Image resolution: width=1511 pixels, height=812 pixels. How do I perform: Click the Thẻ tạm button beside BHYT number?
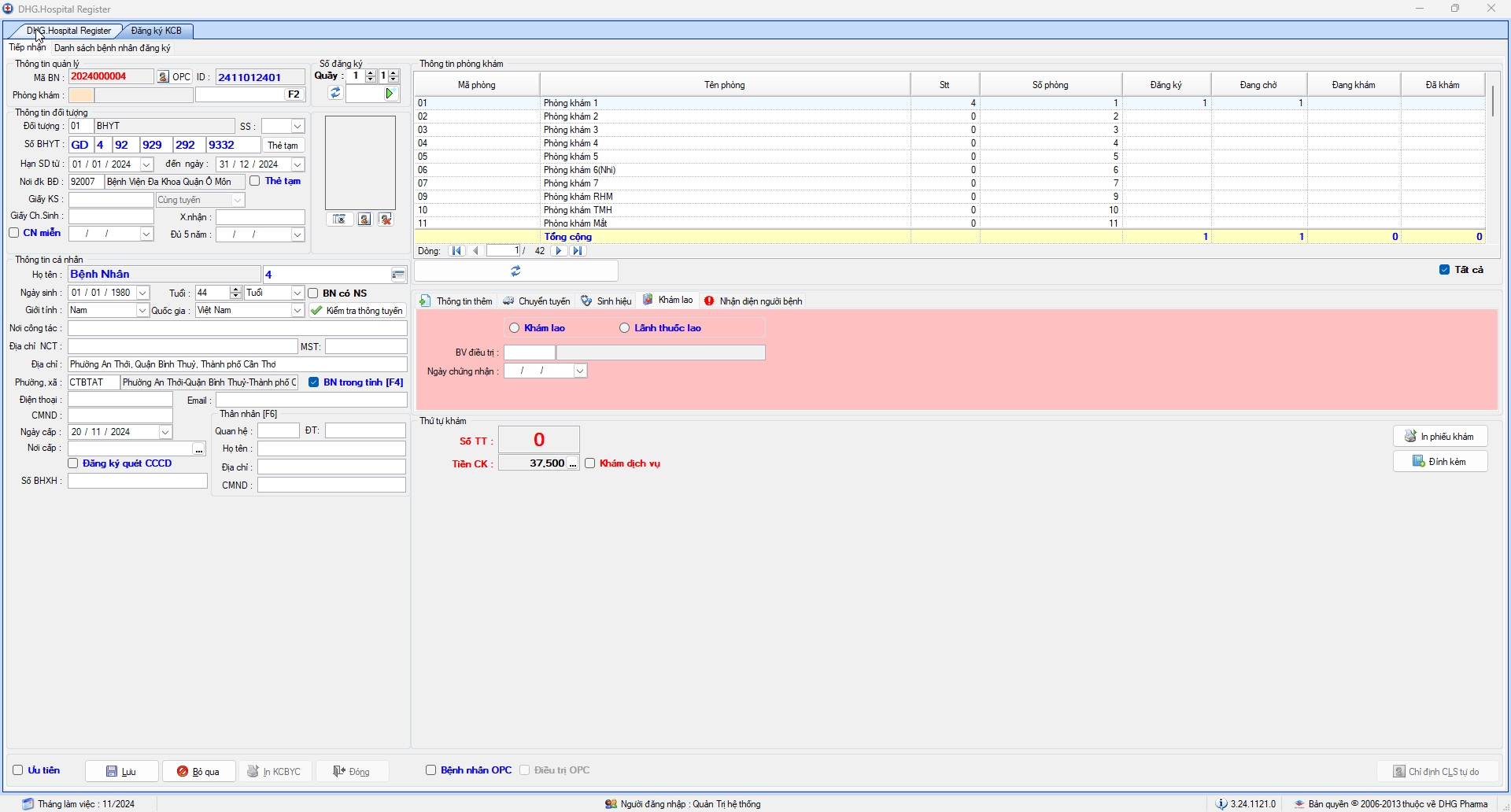point(283,146)
